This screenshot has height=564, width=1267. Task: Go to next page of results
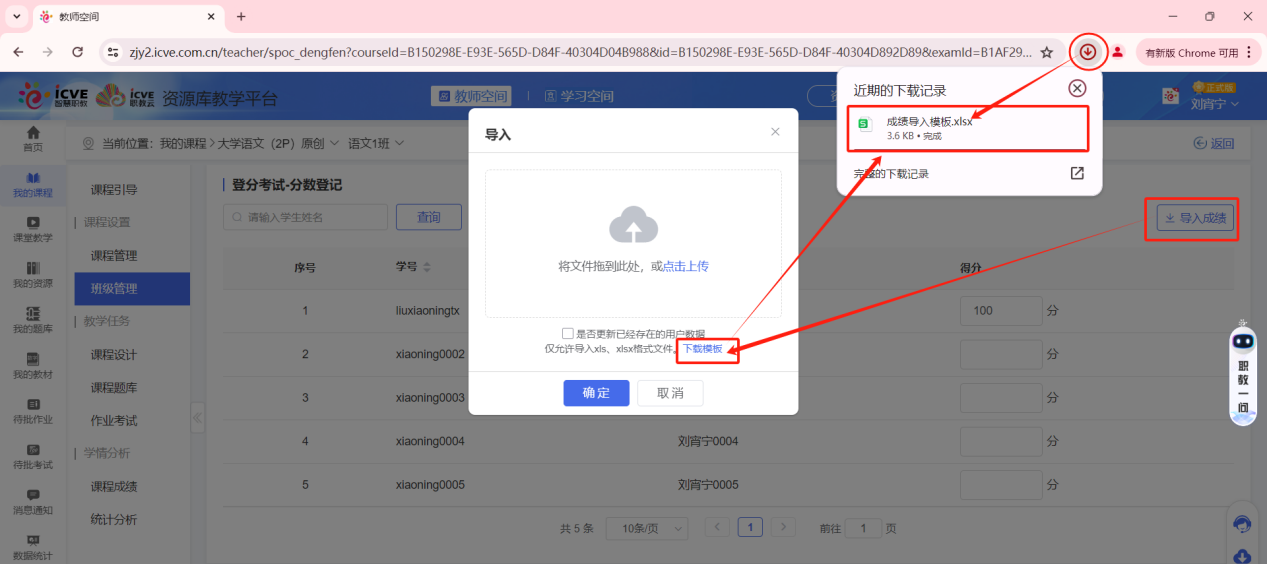783,528
